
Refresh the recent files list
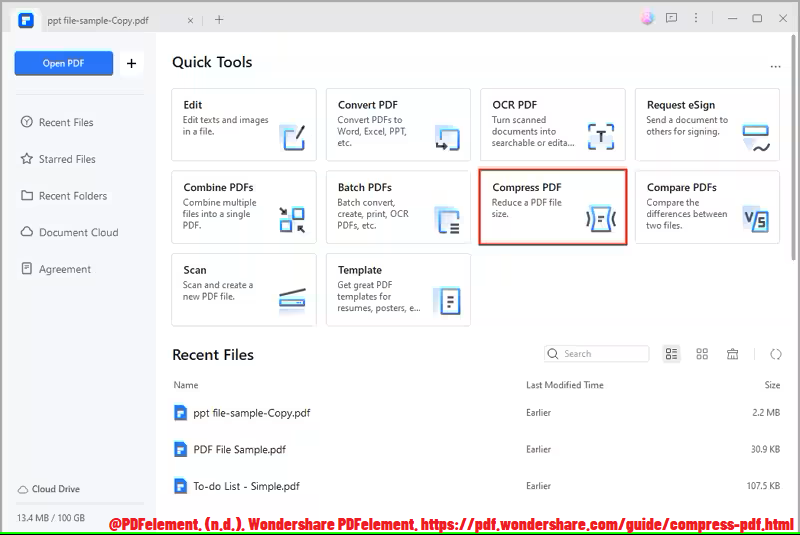(x=776, y=354)
